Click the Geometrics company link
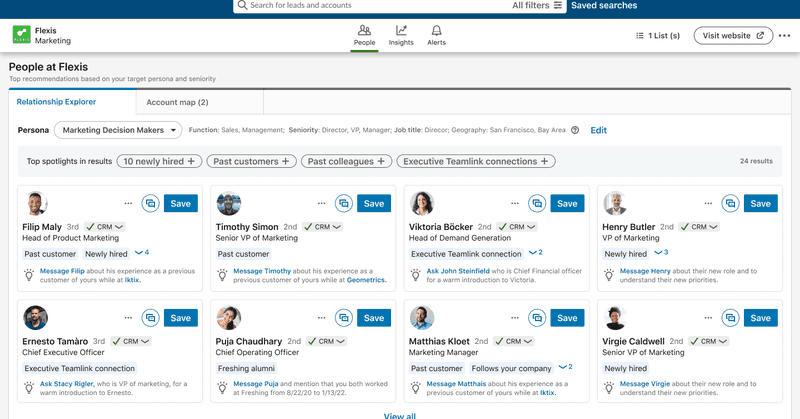The height and width of the screenshot is (419, 800). pyautogui.click(x=366, y=280)
